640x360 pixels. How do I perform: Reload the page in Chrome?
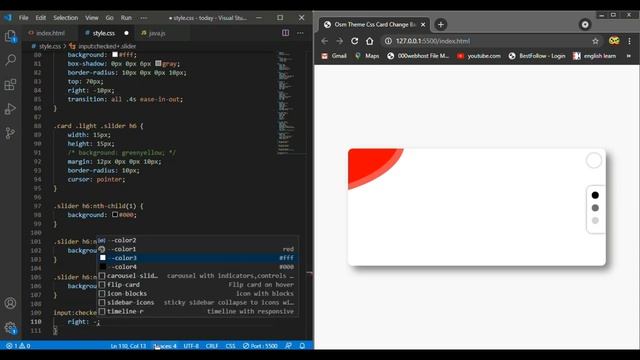[x=355, y=41]
